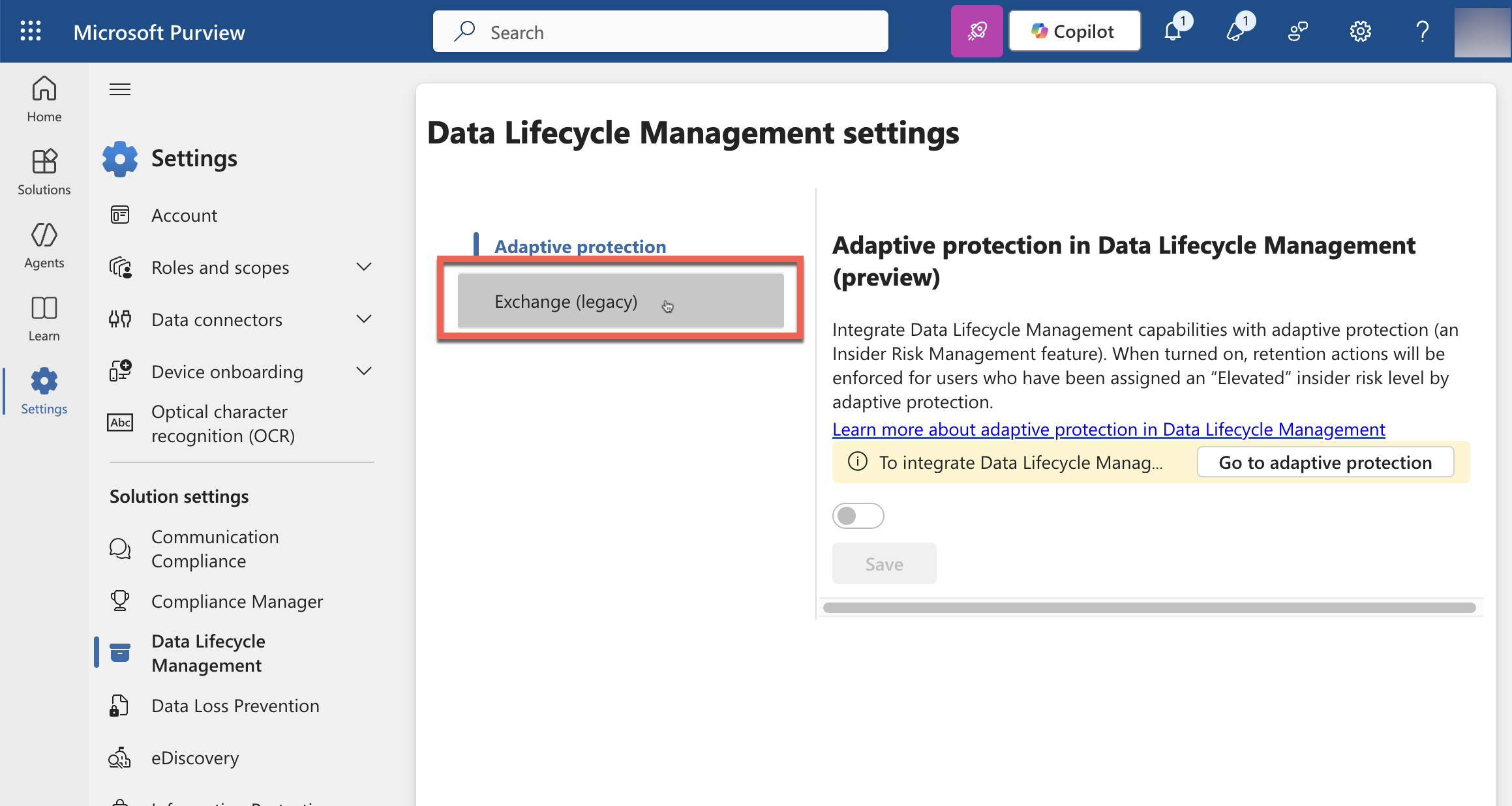Click the user profile avatar
This screenshot has height=806, width=1512.
1482,32
